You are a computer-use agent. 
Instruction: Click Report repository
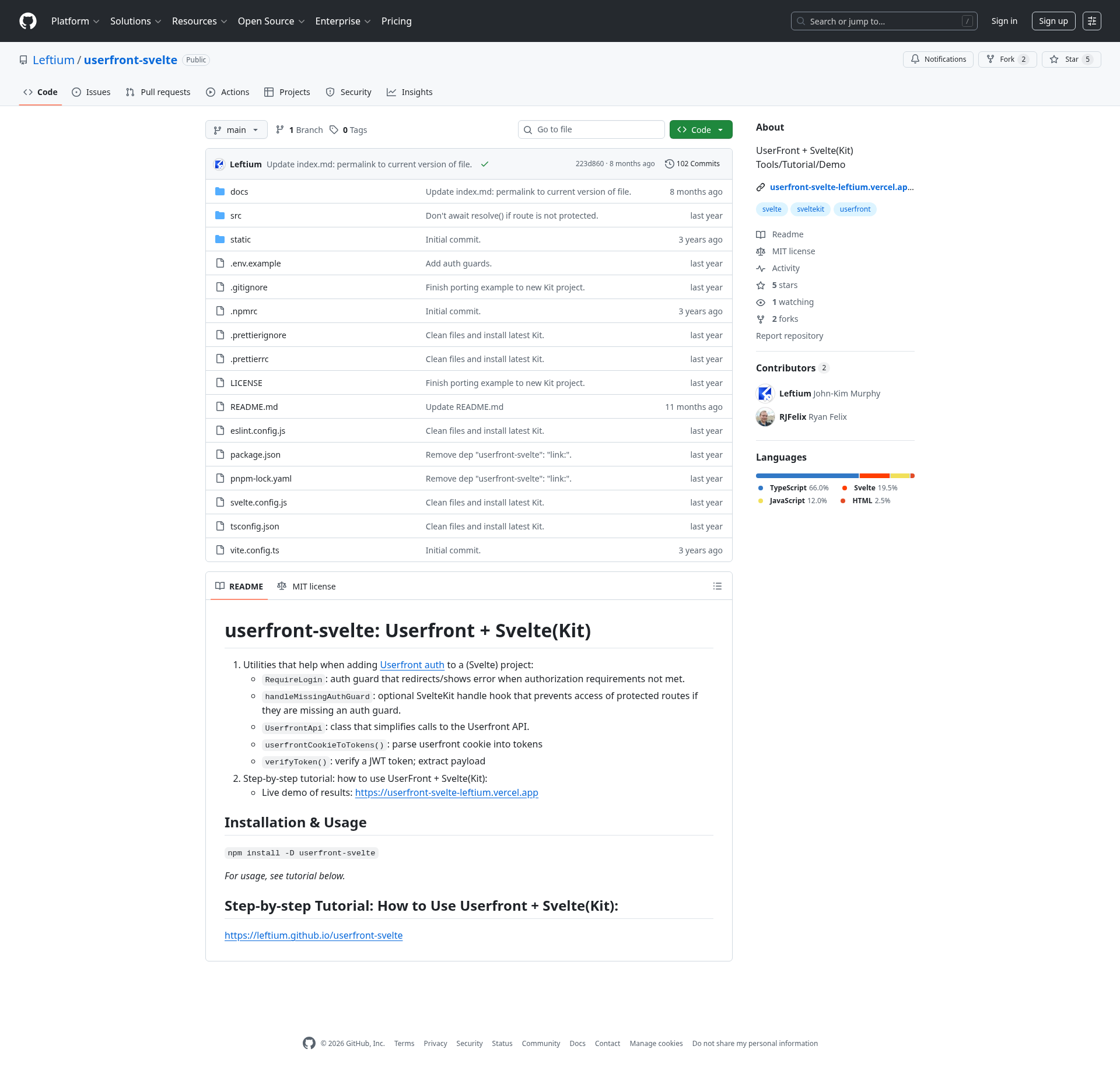[789, 336]
